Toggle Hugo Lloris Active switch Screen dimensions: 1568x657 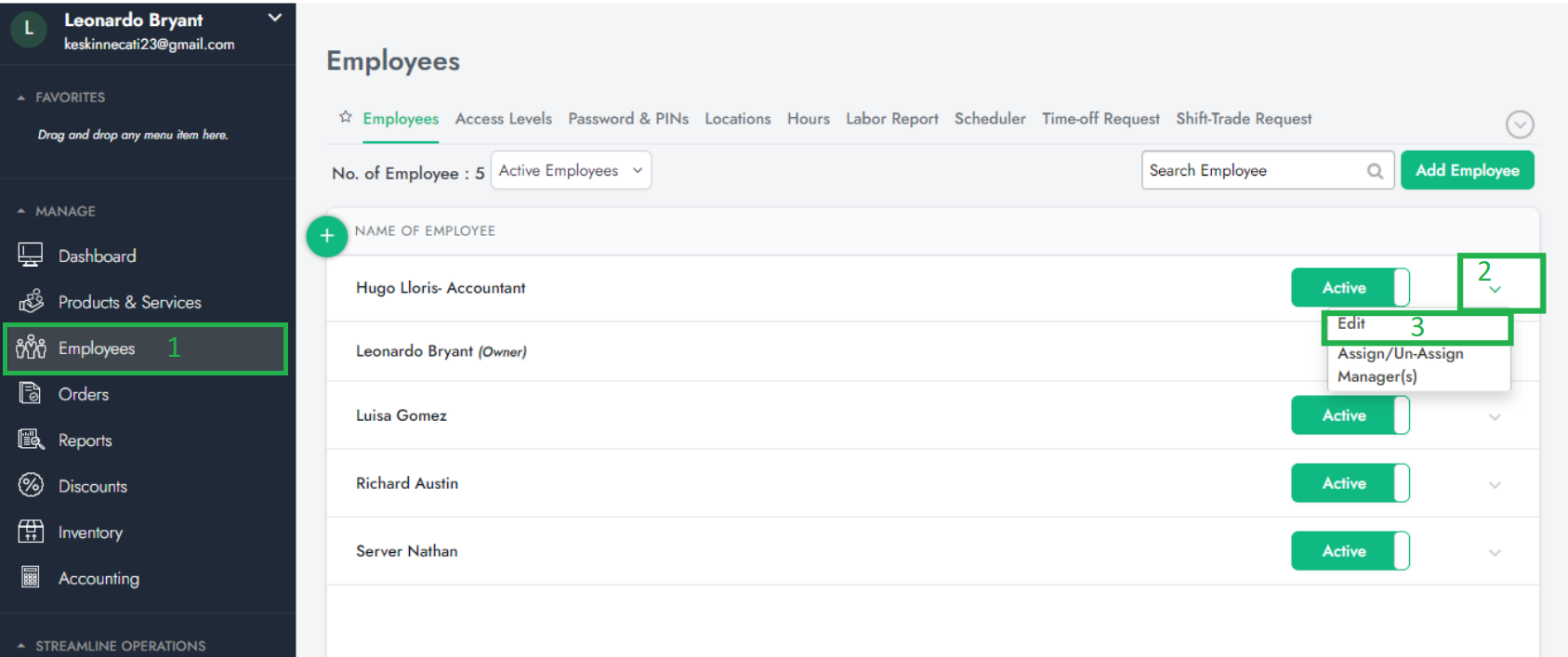pyautogui.click(x=1350, y=287)
